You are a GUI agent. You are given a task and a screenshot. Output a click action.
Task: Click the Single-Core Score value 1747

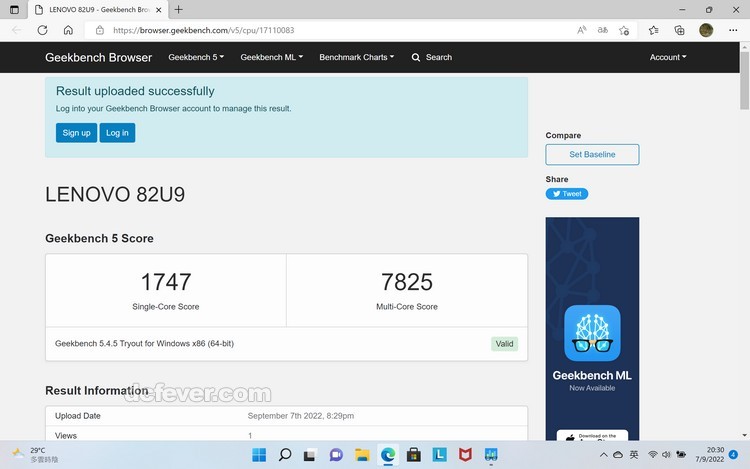166,282
